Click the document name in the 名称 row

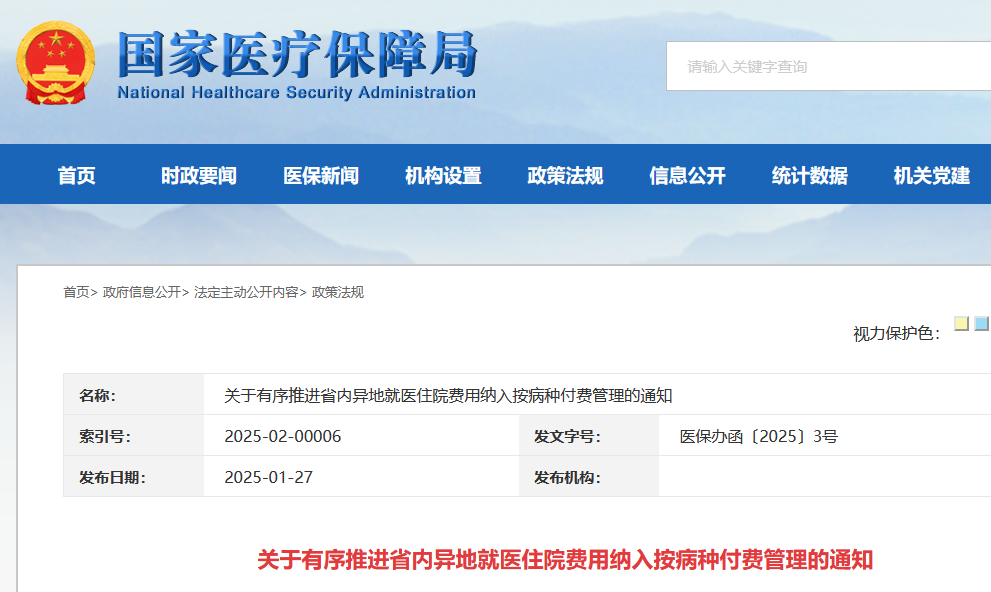(448, 396)
